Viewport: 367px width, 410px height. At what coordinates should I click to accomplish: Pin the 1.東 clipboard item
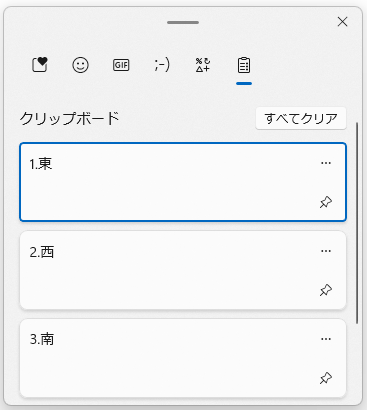point(326,202)
